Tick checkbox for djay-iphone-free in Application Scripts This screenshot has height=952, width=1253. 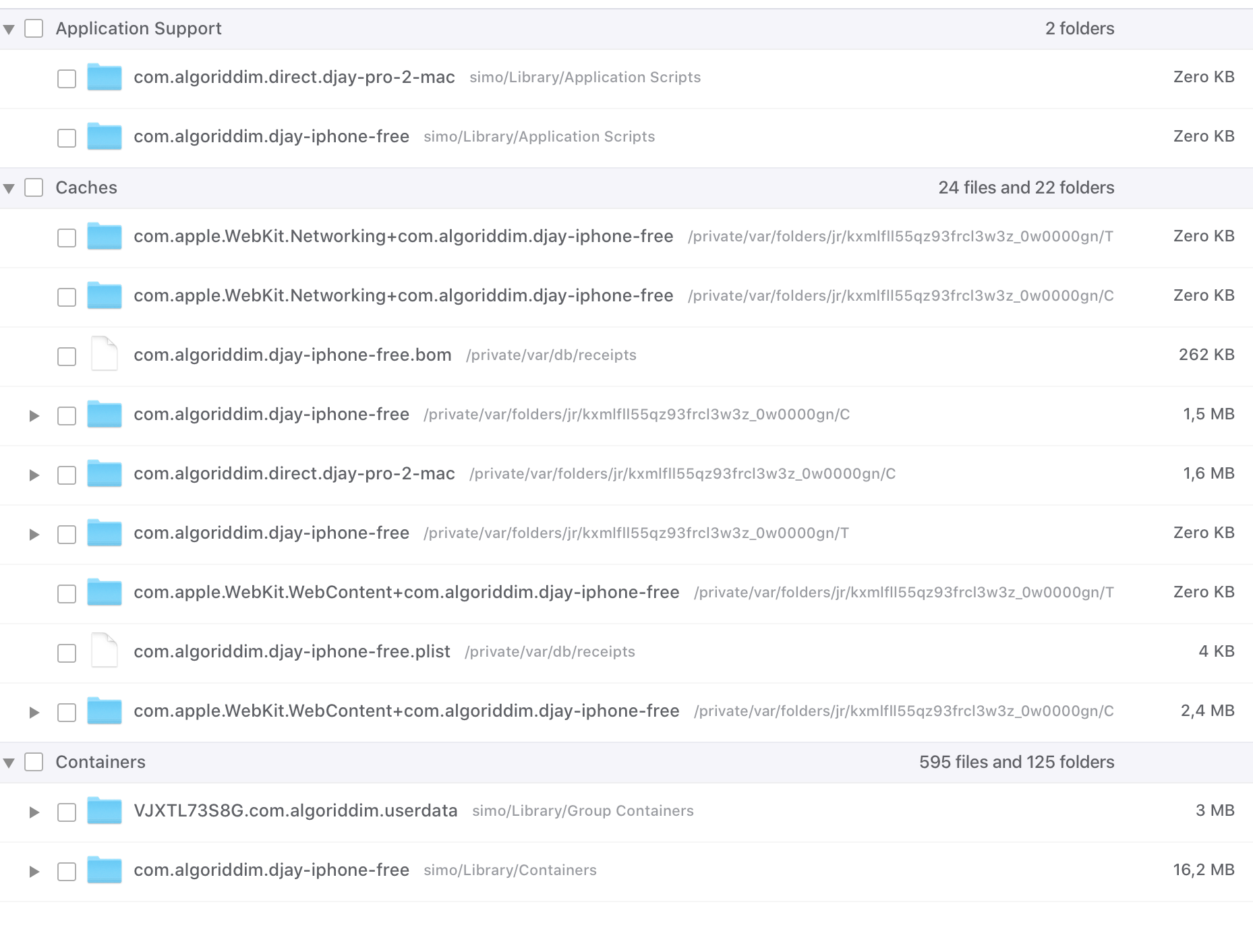pos(67,138)
